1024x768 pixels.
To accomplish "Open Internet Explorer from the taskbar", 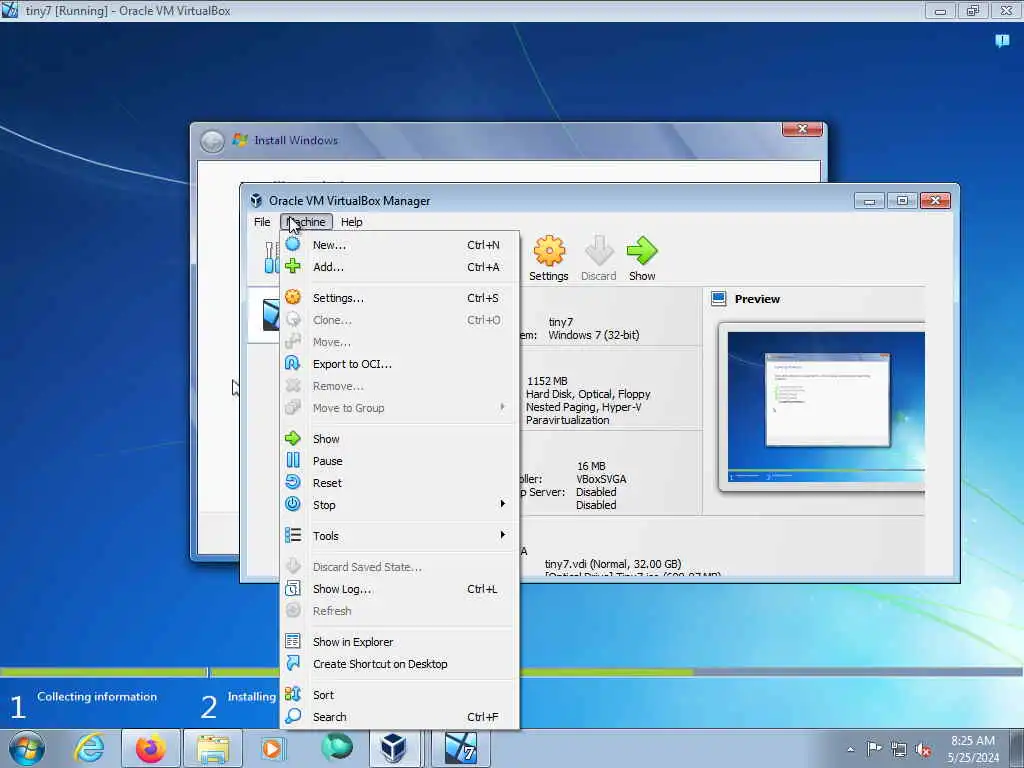I will [x=89, y=748].
